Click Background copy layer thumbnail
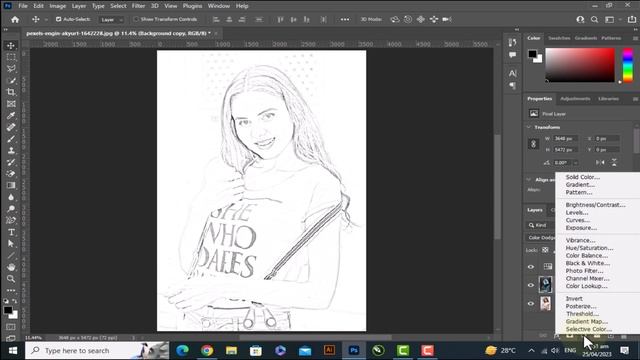 [x=545, y=284]
